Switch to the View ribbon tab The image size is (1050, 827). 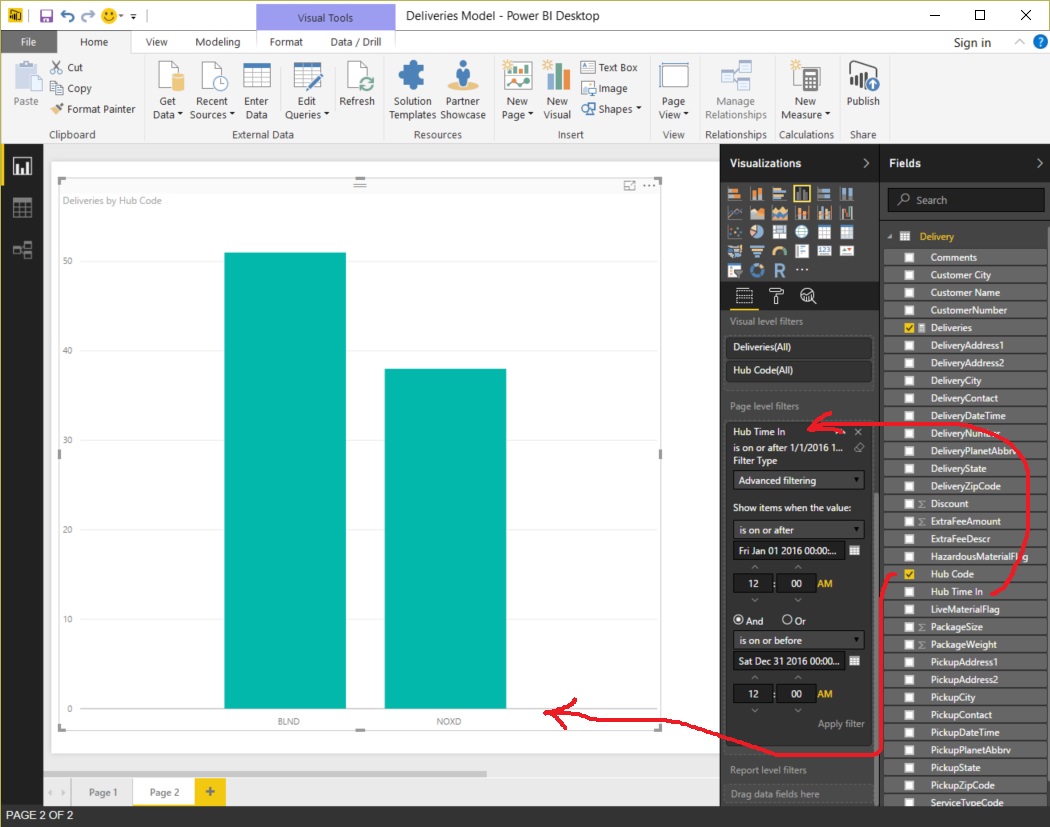[157, 42]
